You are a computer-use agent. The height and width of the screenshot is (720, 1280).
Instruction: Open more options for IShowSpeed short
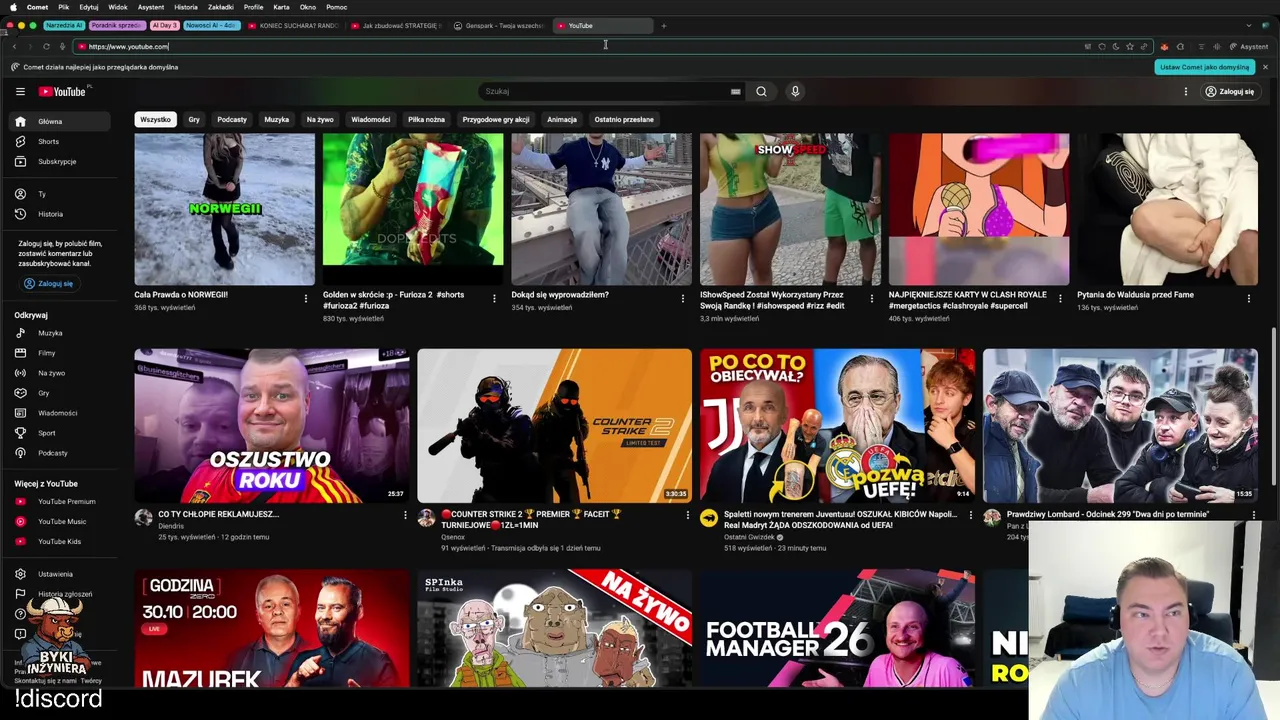(x=872, y=298)
